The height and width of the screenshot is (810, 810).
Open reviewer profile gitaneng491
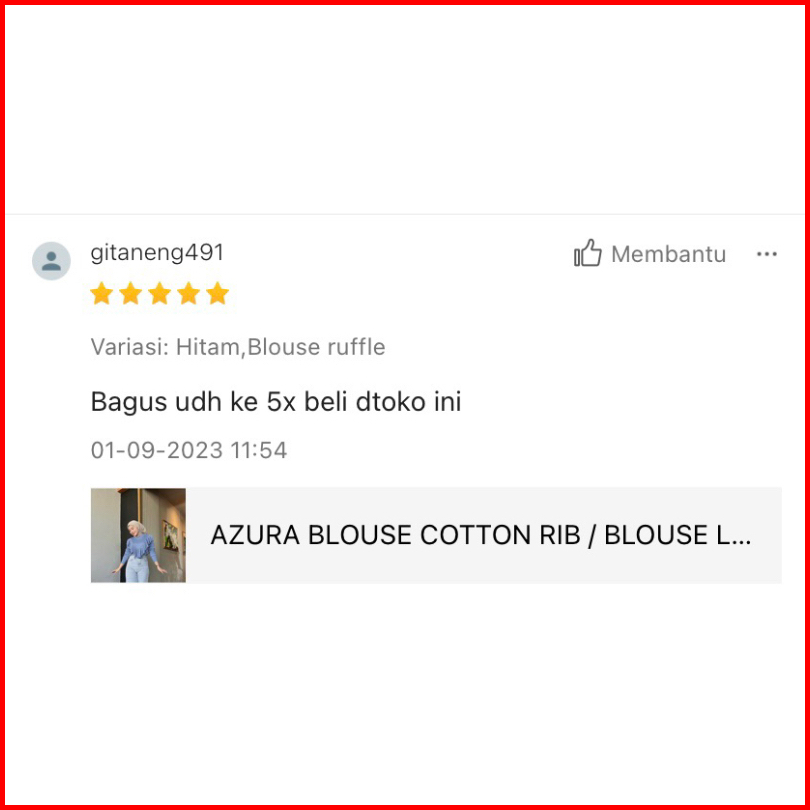tap(157, 253)
